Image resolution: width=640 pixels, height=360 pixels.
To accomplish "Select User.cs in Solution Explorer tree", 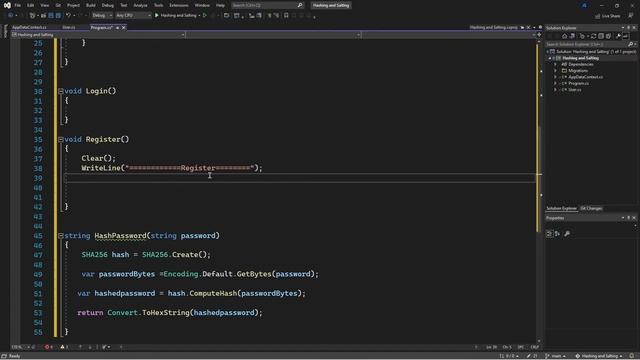I will [x=575, y=90].
